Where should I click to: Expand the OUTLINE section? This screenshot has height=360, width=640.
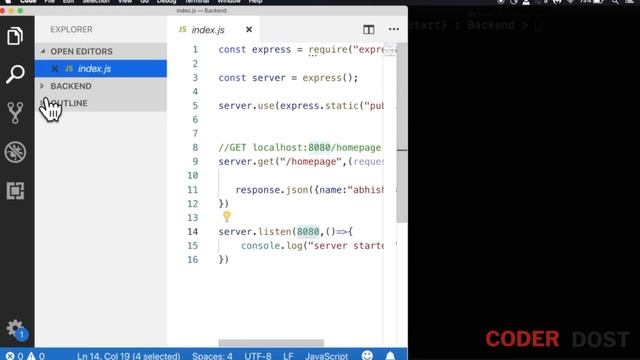pos(100,103)
